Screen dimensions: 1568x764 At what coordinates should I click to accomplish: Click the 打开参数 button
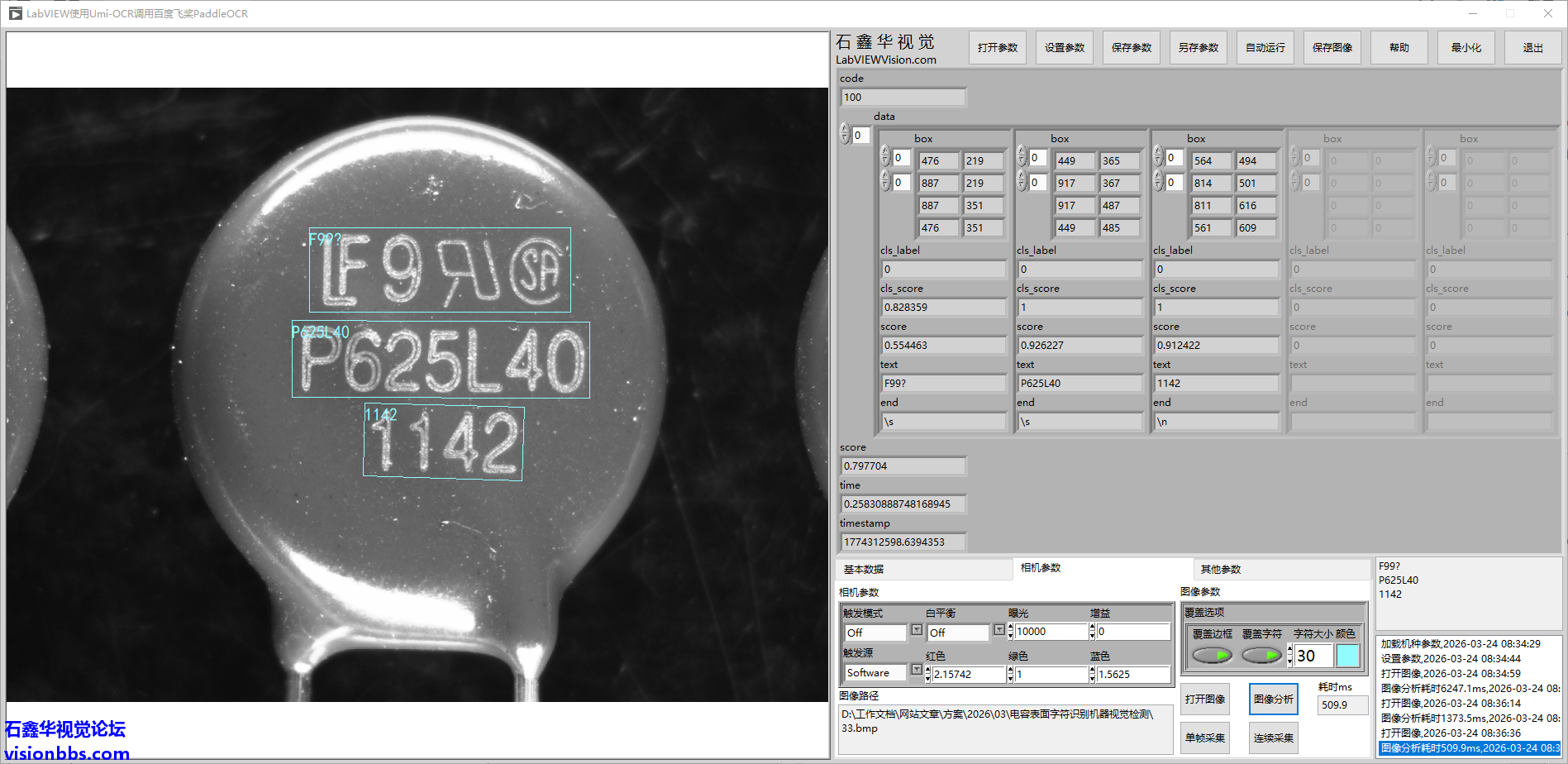pyautogui.click(x=997, y=48)
